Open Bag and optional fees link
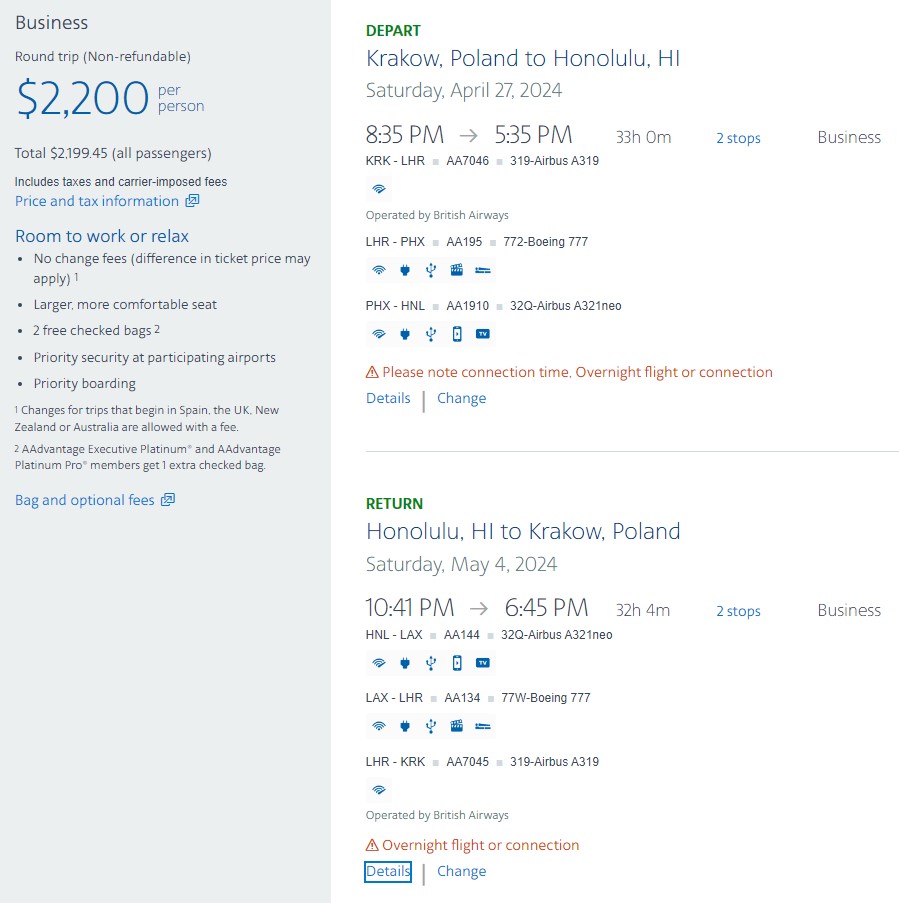 coord(85,500)
